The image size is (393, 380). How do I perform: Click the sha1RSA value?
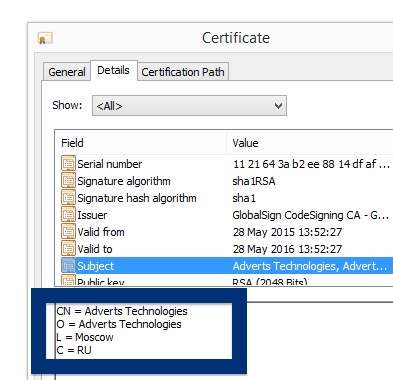[x=254, y=181]
